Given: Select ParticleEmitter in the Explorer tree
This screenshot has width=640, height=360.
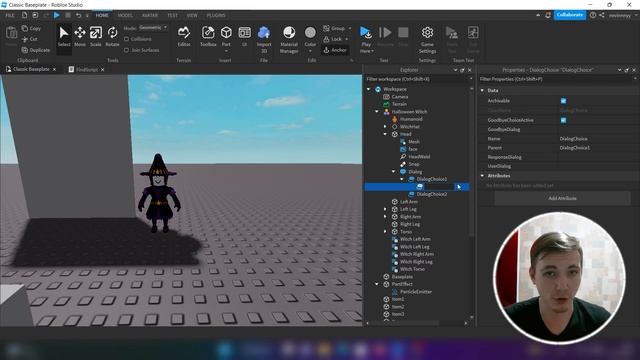Looking at the screenshot, I should [416, 292].
